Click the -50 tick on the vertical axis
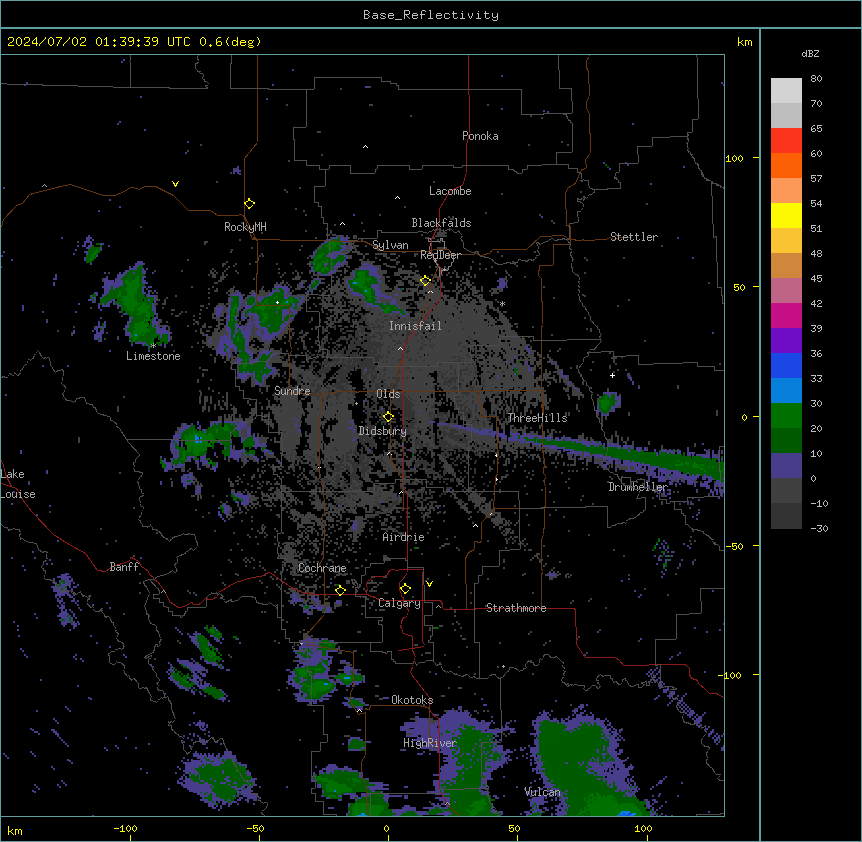The height and width of the screenshot is (842, 862). pos(734,546)
